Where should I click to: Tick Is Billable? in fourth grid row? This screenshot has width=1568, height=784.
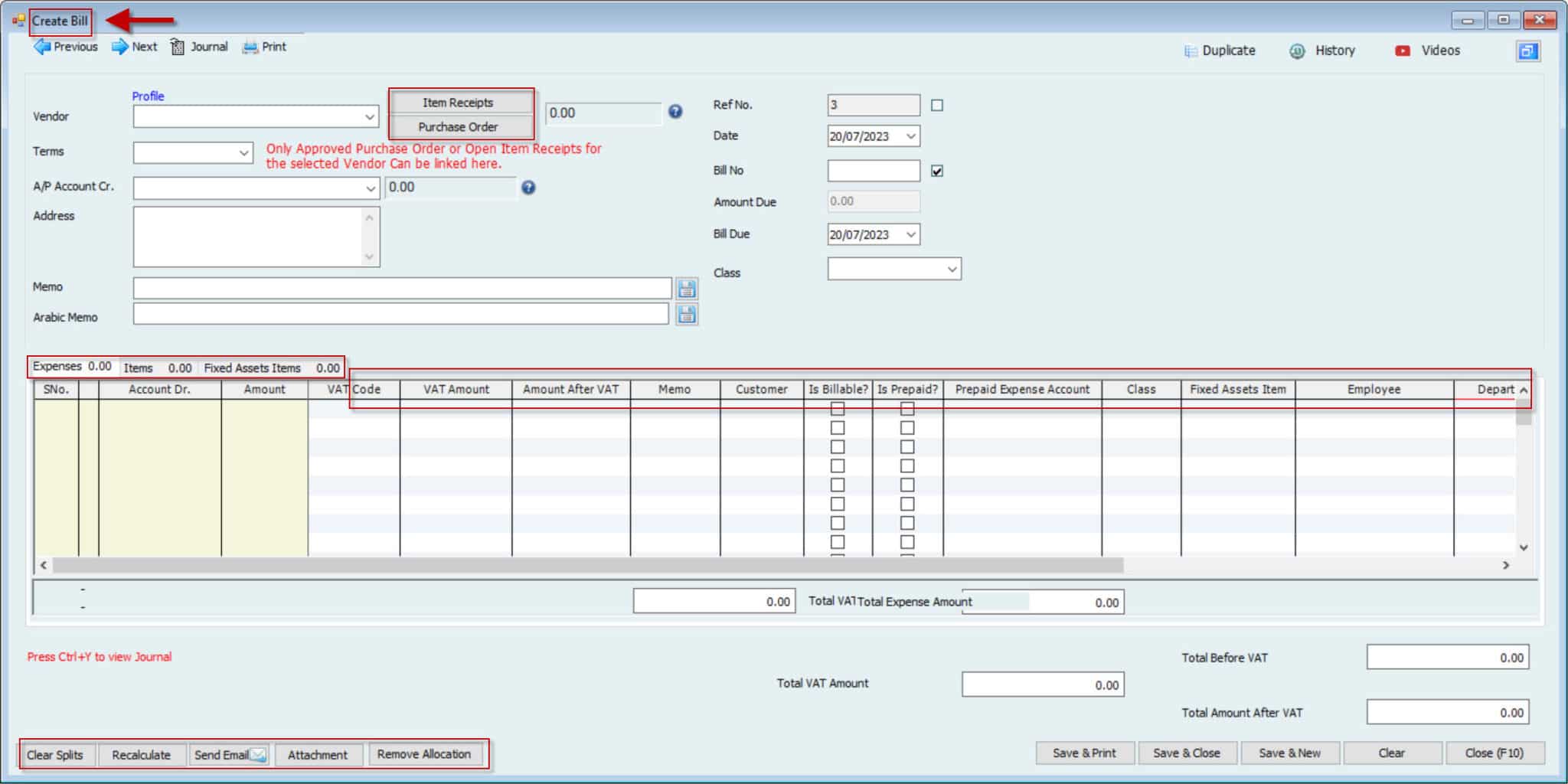tap(838, 466)
